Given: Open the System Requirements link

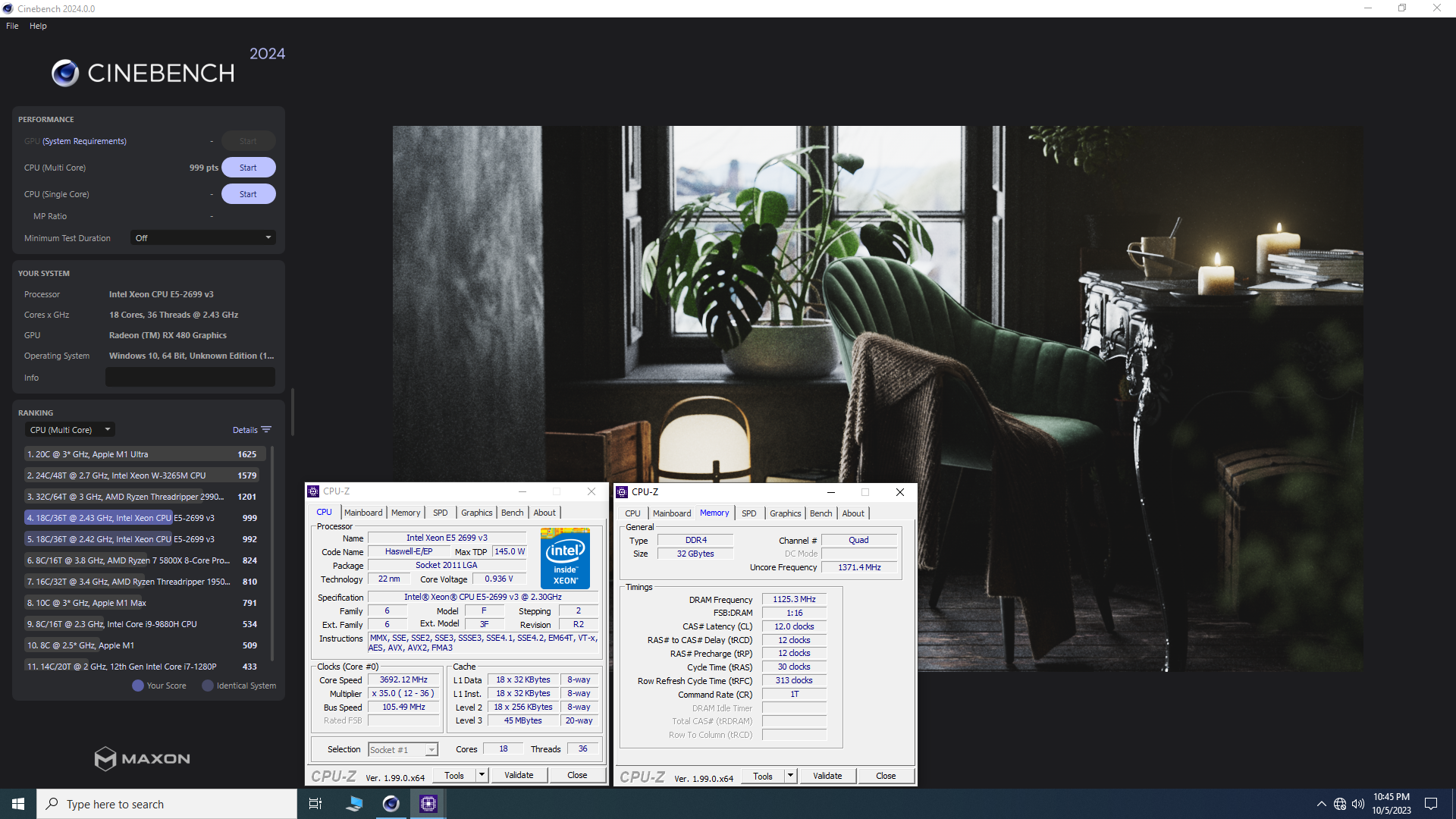Looking at the screenshot, I should click(x=84, y=141).
